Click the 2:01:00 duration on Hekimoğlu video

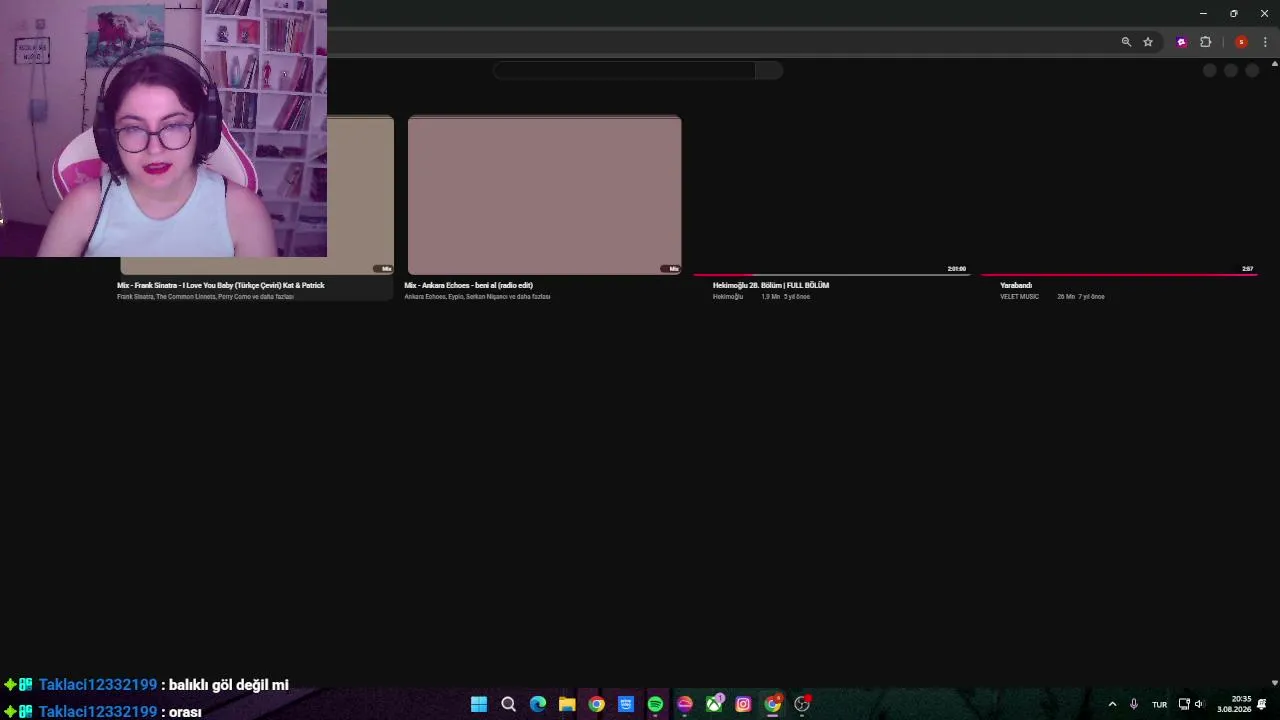click(x=957, y=269)
